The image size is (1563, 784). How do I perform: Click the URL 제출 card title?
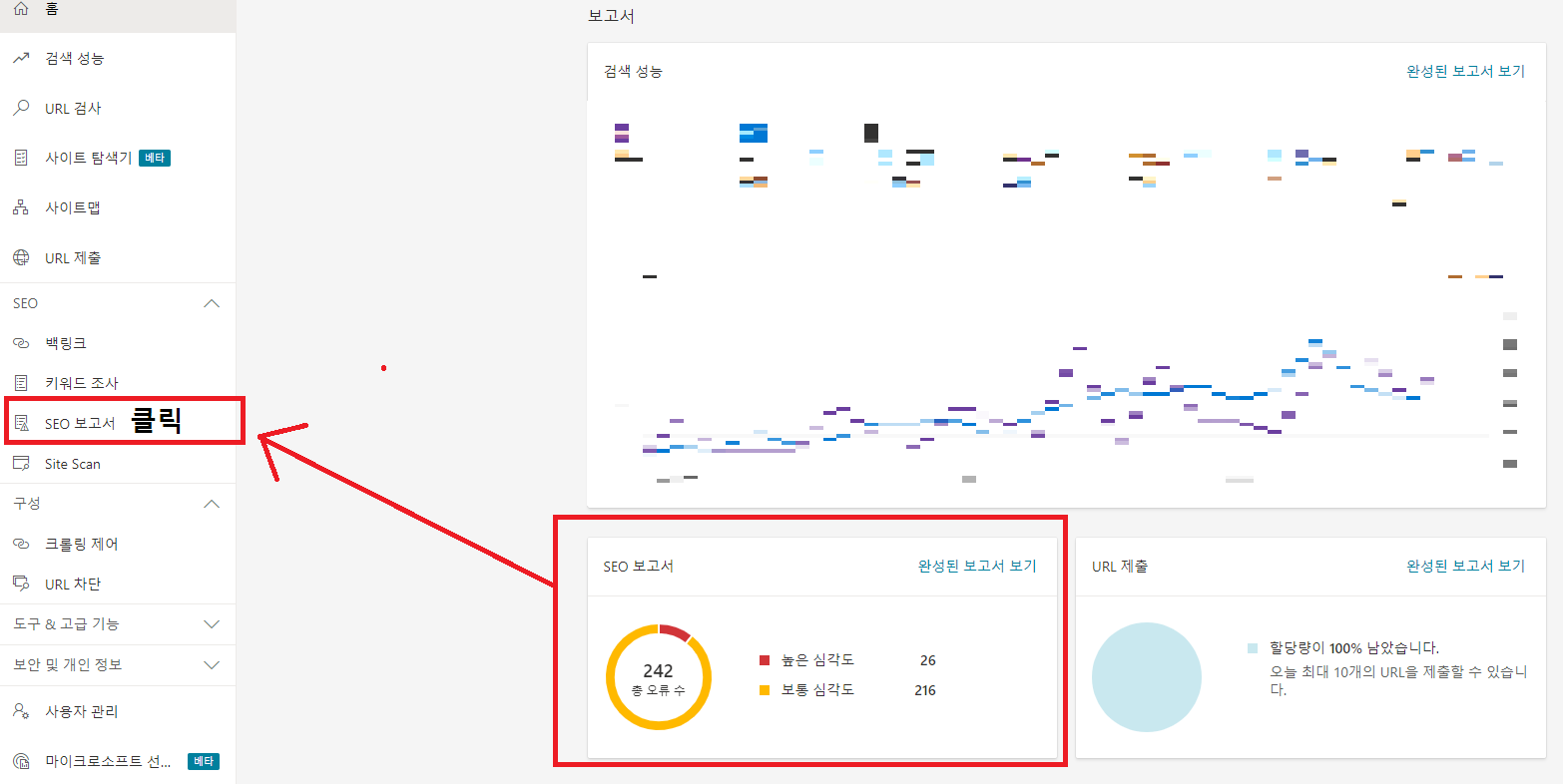click(x=1120, y=567)
